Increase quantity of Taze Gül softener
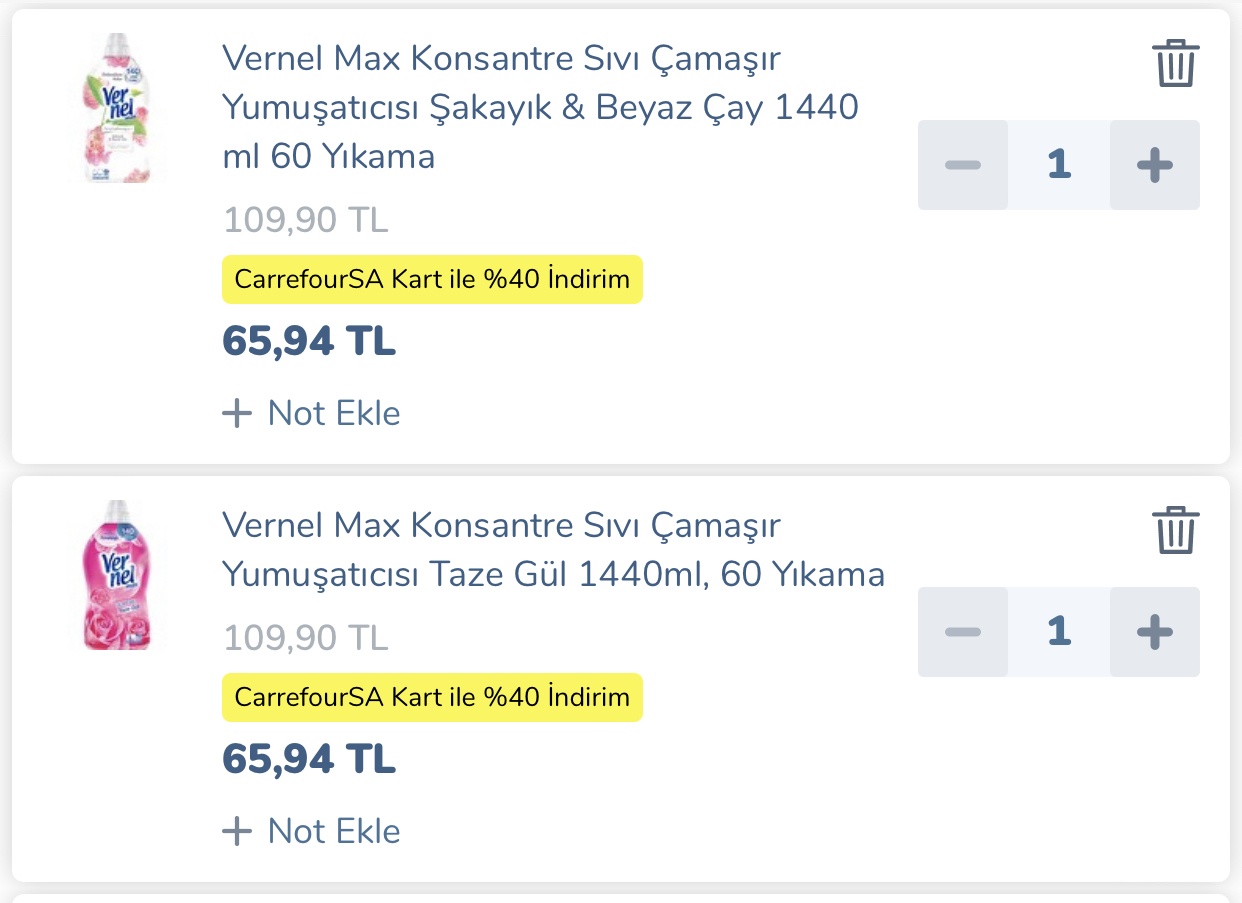 pyautogui.click(x=1155, y=632)
